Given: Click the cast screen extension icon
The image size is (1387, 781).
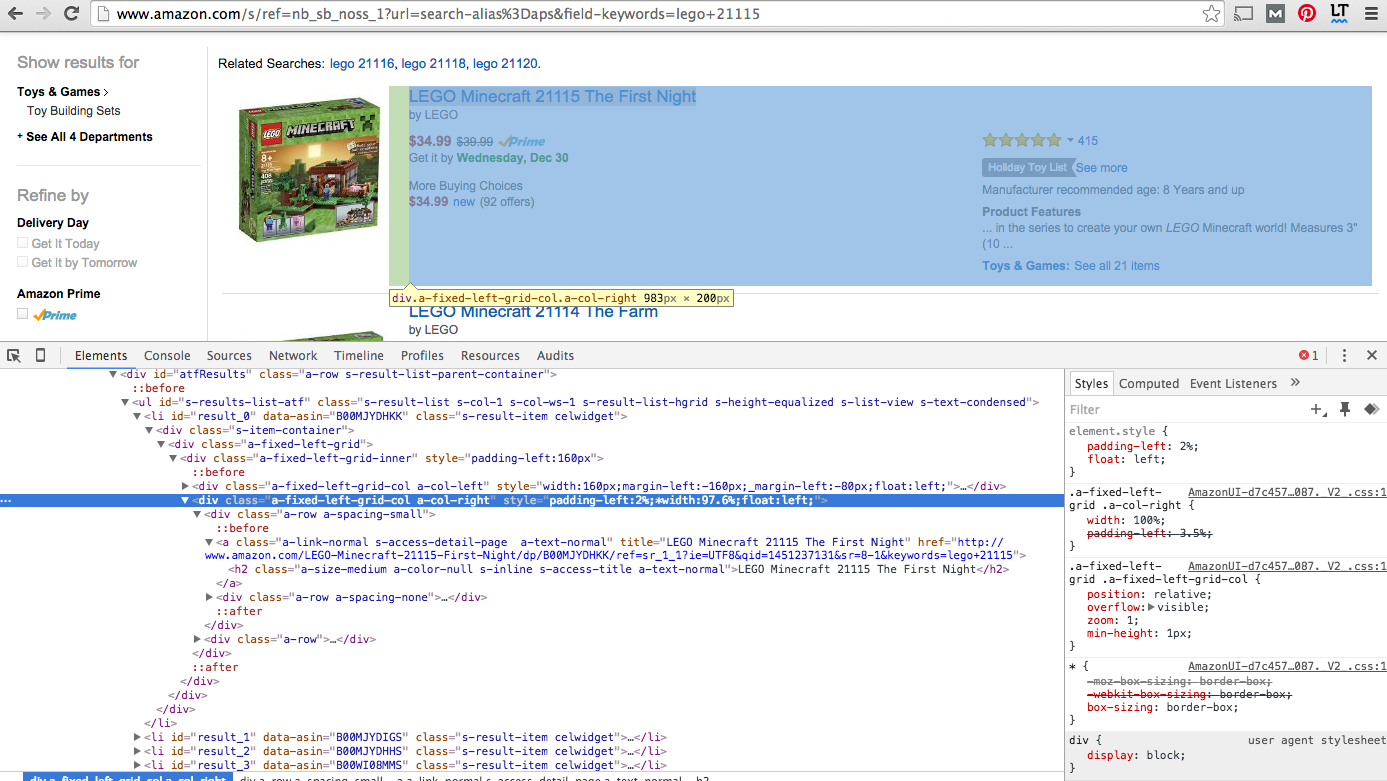Looking at the screenshot, I should (1243, 14).
